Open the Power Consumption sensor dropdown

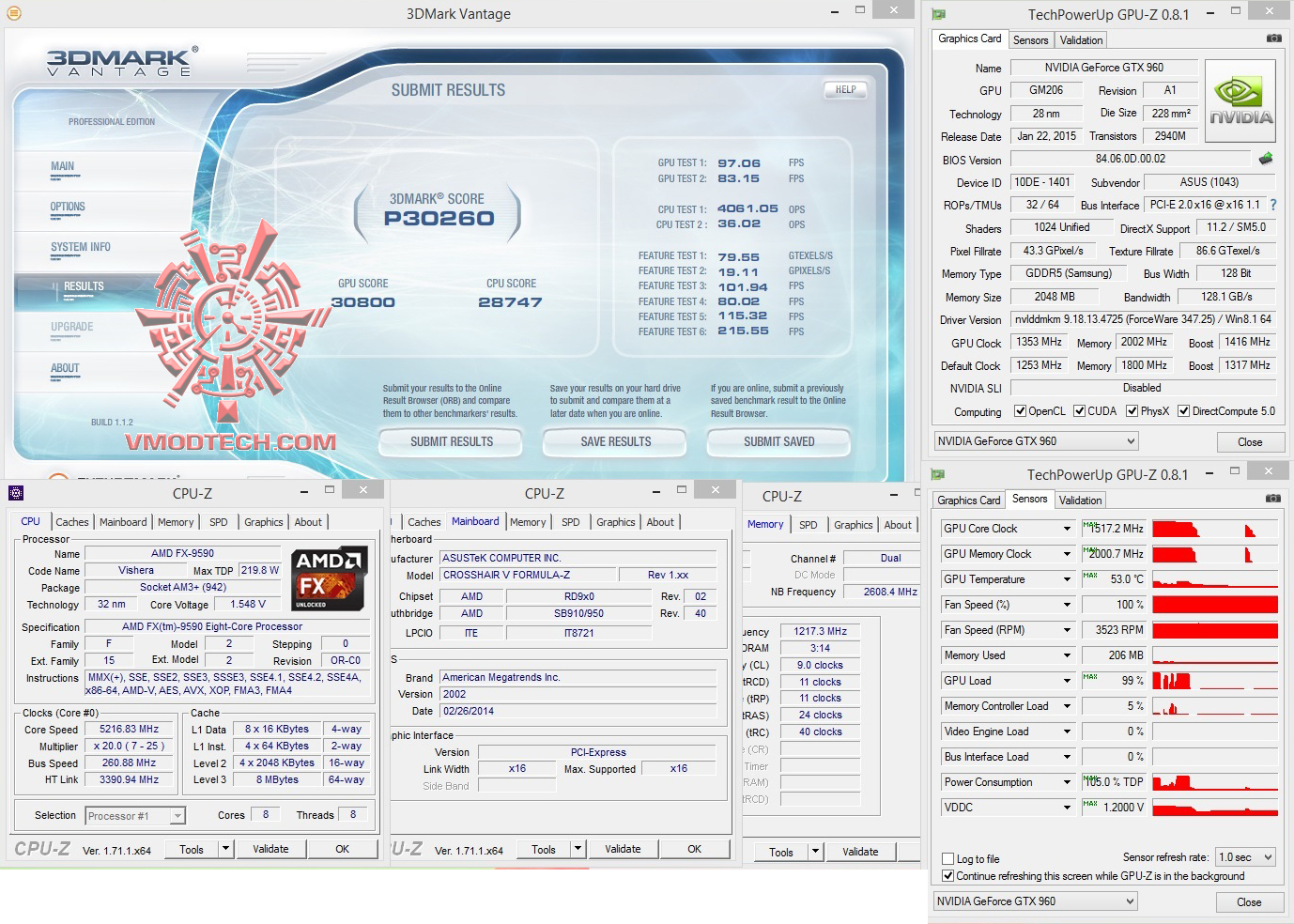coord(1067,782)
